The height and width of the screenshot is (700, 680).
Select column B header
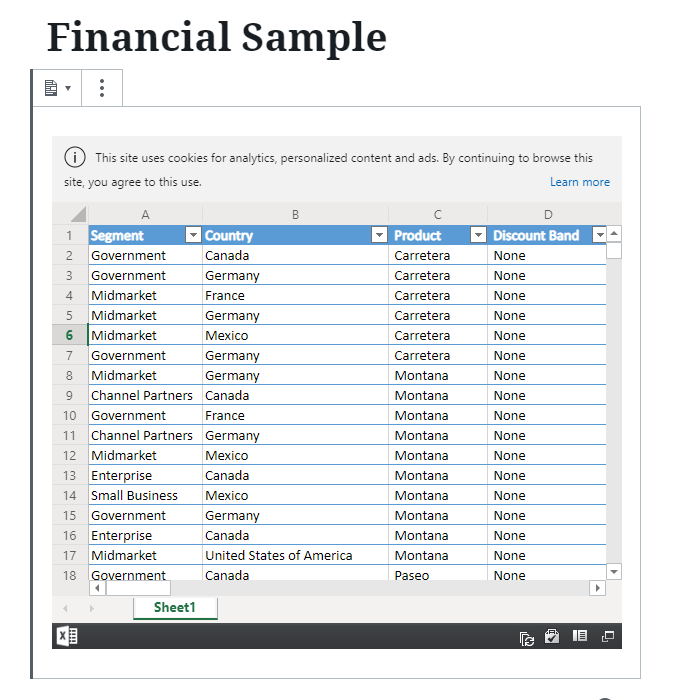tap(295, 215)
